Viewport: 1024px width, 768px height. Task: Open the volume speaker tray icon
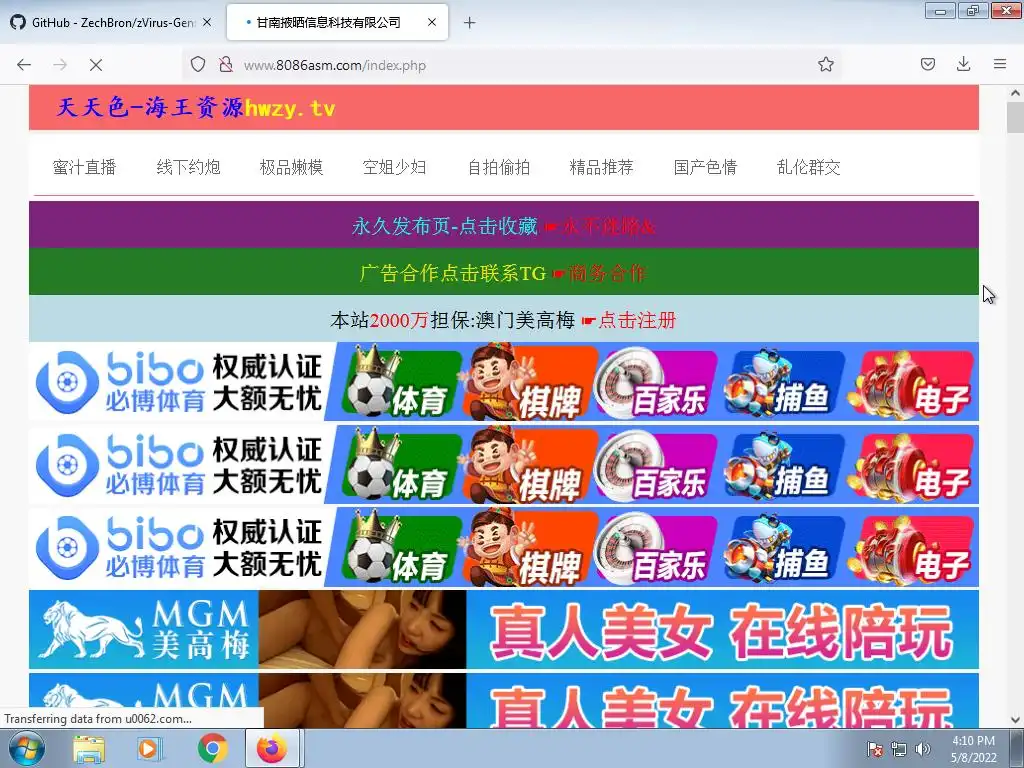(922, 749)
